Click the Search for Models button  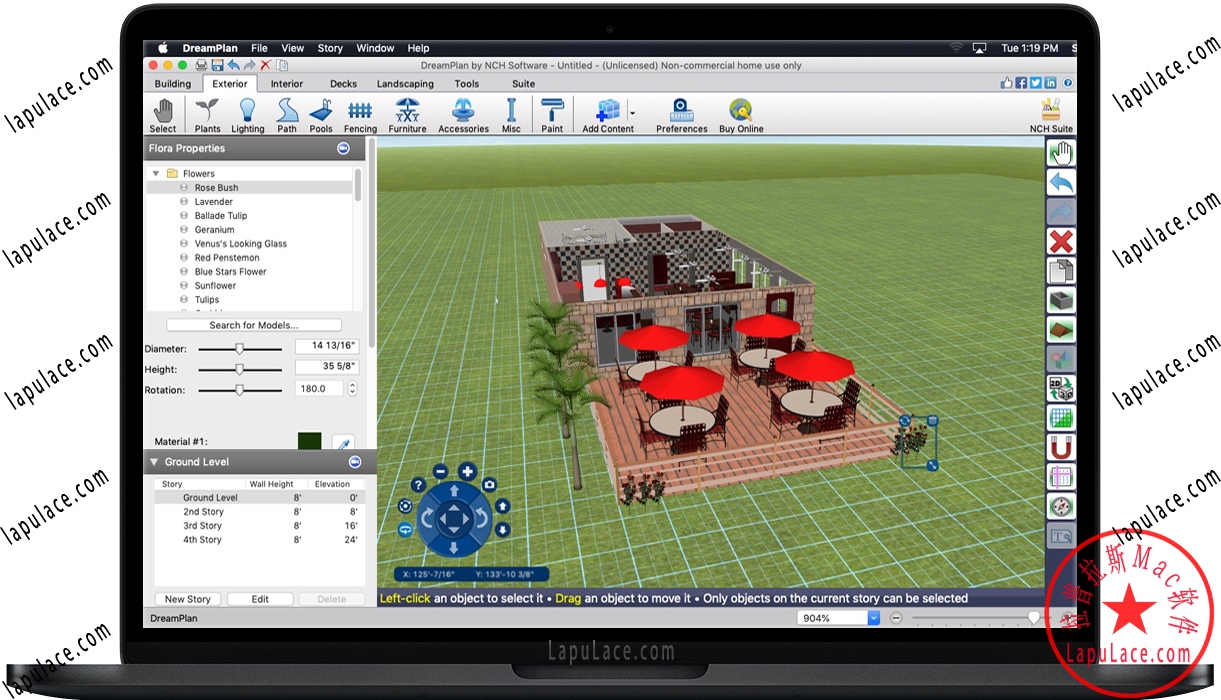(x=254, y=325)
